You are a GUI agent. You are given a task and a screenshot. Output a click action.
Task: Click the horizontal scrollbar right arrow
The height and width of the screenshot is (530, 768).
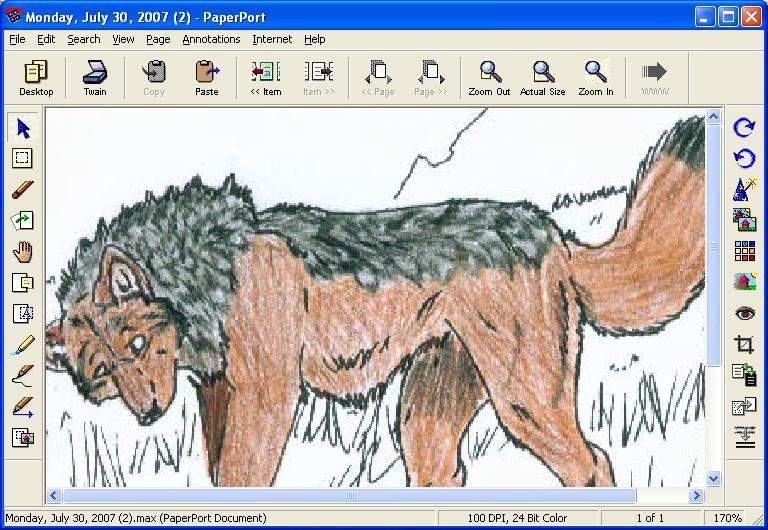pos(696,496)
